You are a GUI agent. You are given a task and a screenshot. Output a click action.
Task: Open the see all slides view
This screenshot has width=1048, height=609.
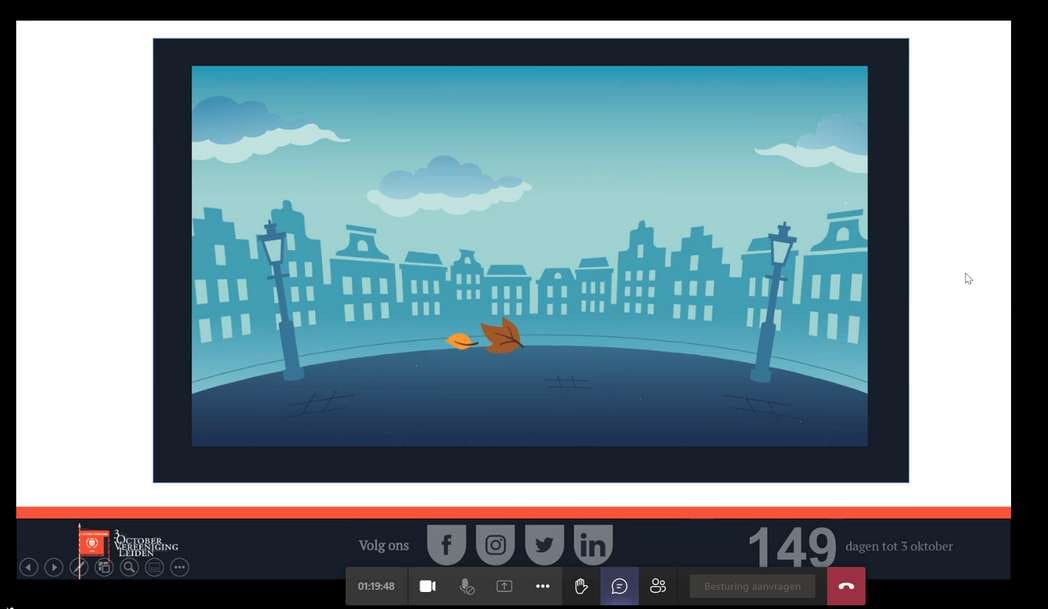click(104, 567)
